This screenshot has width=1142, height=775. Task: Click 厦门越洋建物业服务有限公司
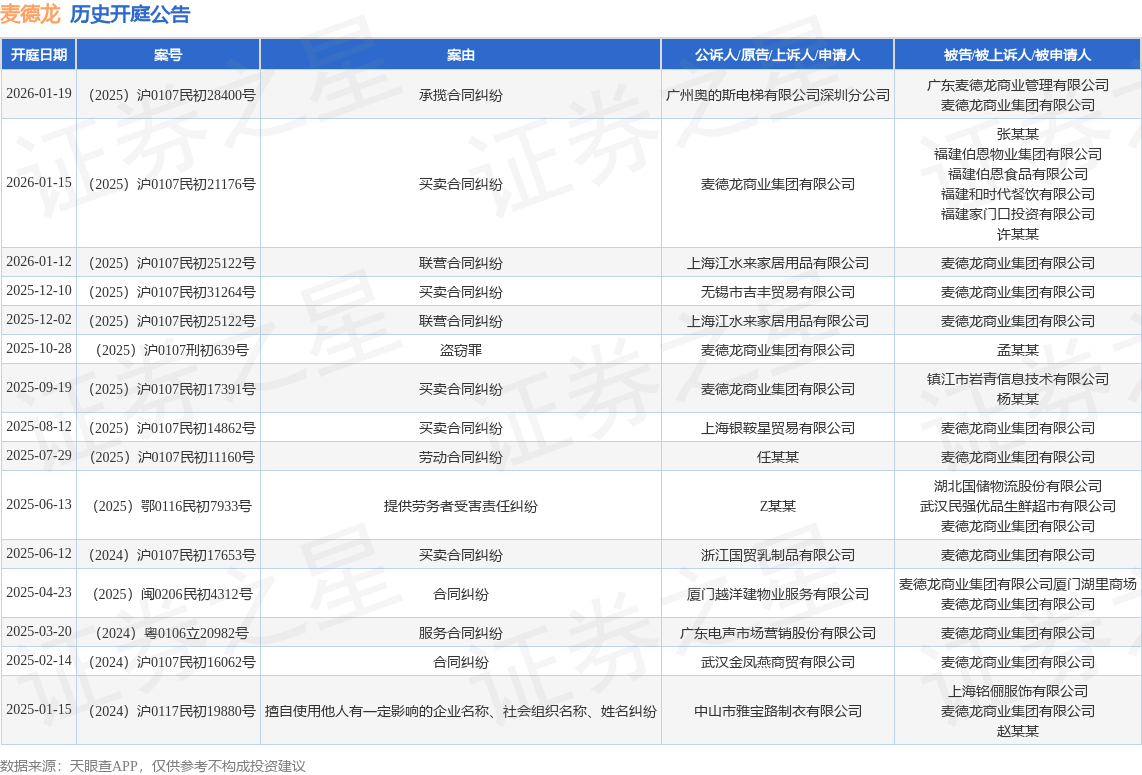(x=777, y=594)
